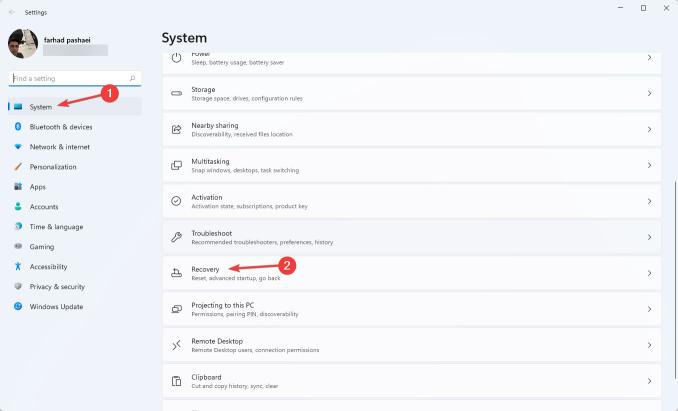This screenshot has height=411, width=678.
Task: Click the farhad pashaei account name
Action: coord(67,40)
